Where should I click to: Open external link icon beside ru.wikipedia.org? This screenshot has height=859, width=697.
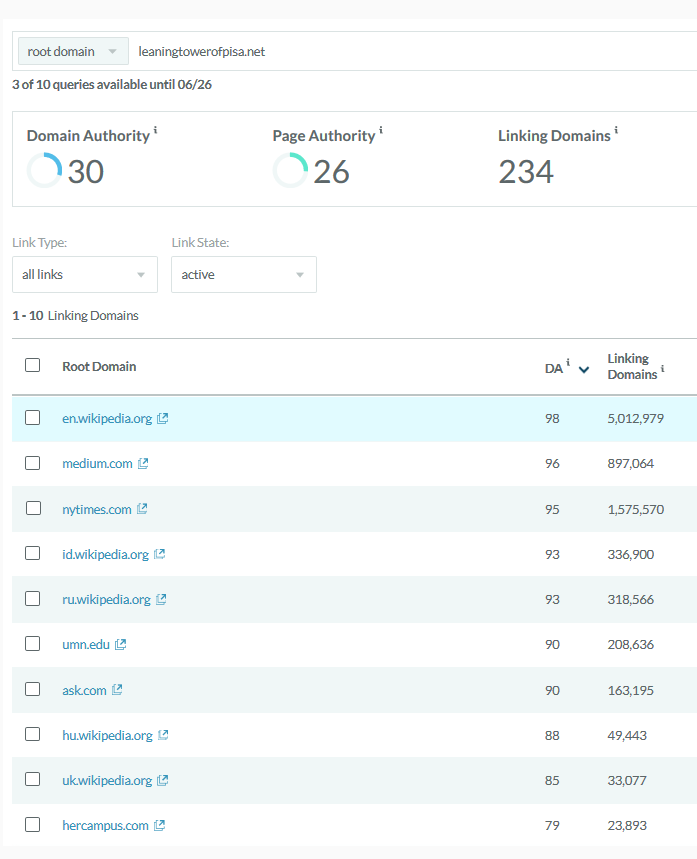[161, 599]
